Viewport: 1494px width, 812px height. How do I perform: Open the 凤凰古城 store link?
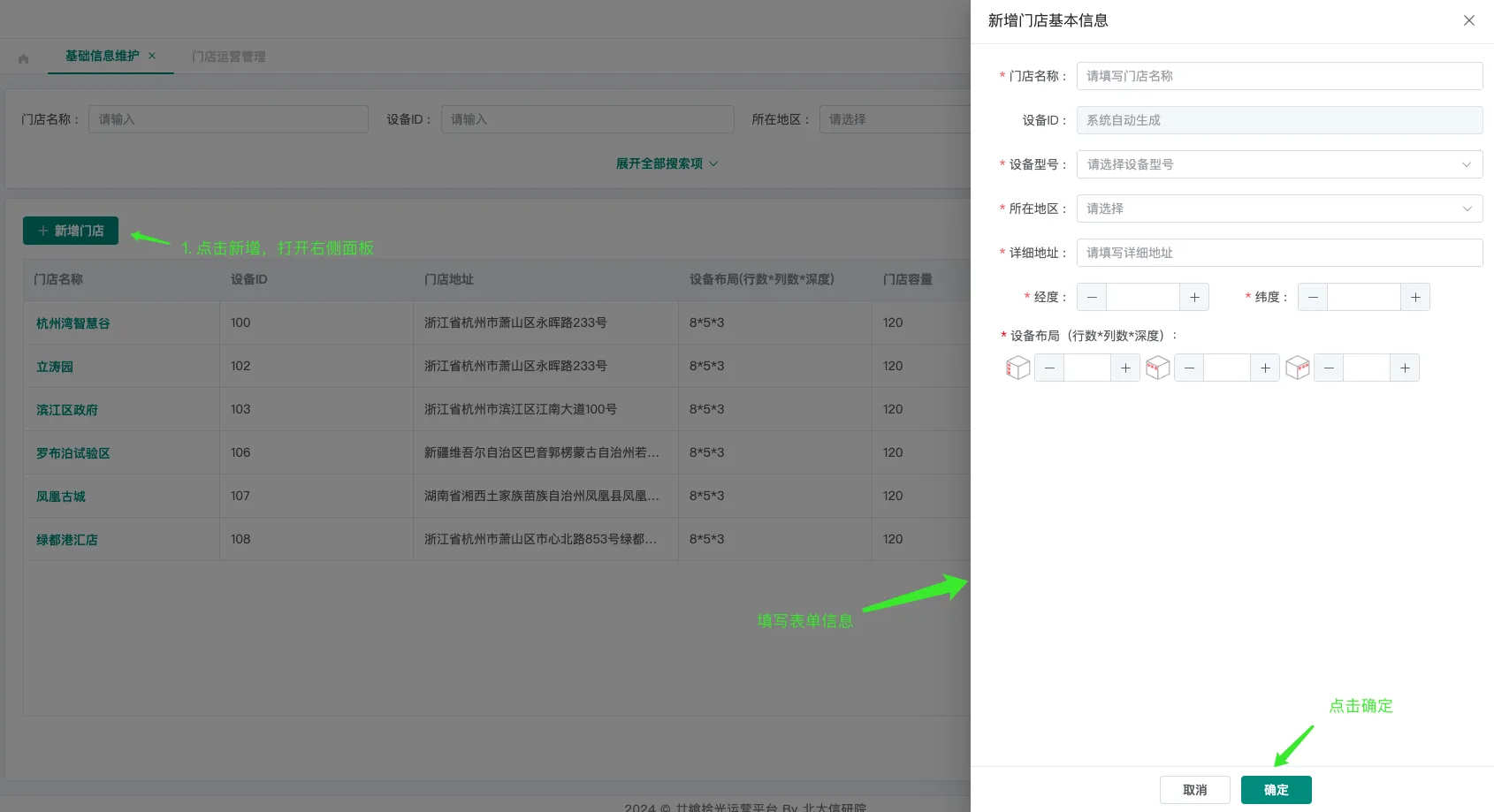[x=61, y=497]
